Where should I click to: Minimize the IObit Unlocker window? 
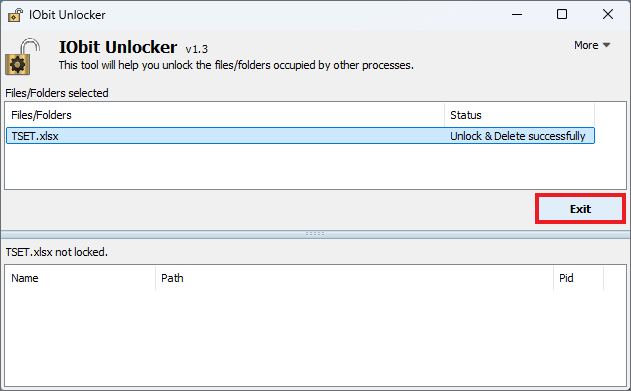click(x=517, y=14)
